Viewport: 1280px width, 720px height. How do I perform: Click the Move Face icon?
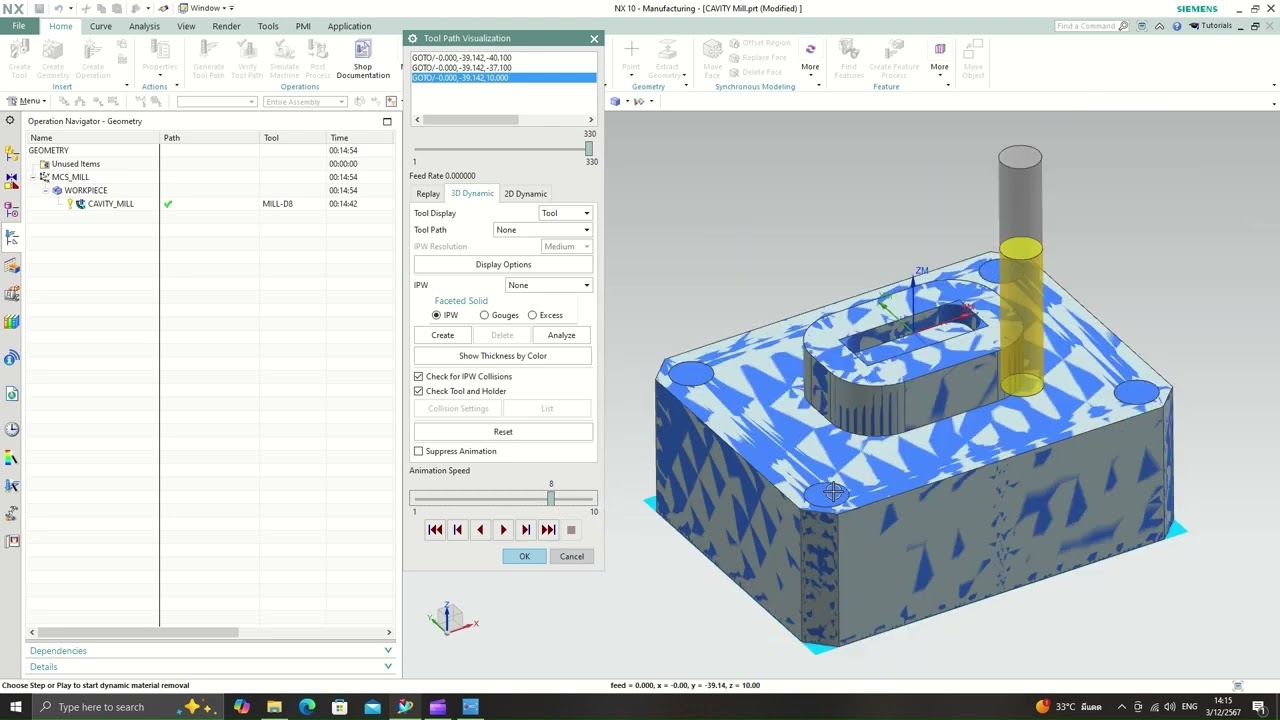pos(712,49)
